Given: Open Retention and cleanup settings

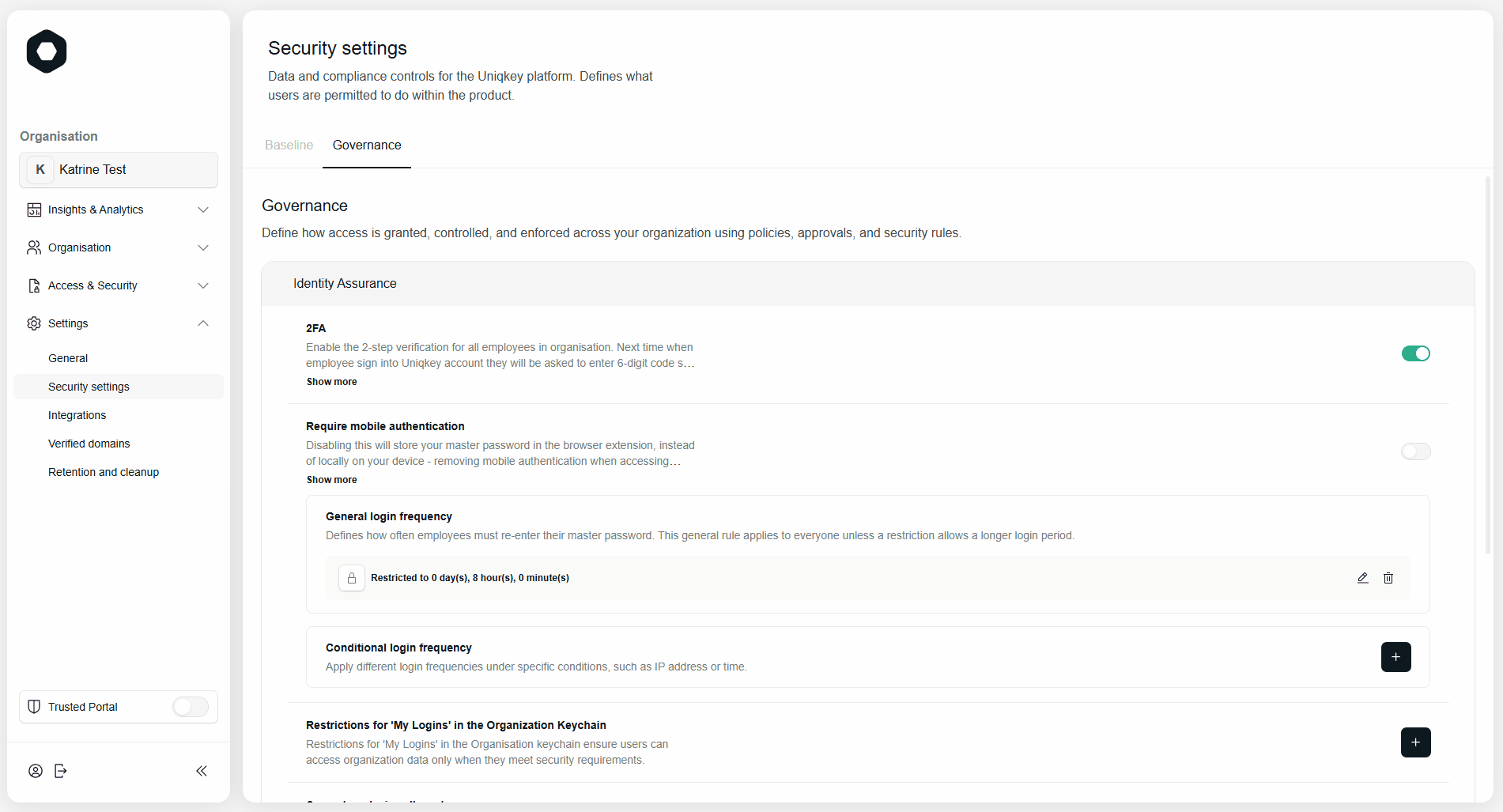Looking at the screenshot, I should (x=104, y=472).
